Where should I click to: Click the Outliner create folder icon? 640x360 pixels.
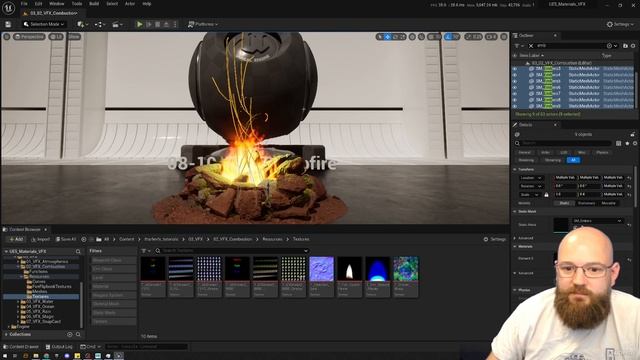click(625, 46)
